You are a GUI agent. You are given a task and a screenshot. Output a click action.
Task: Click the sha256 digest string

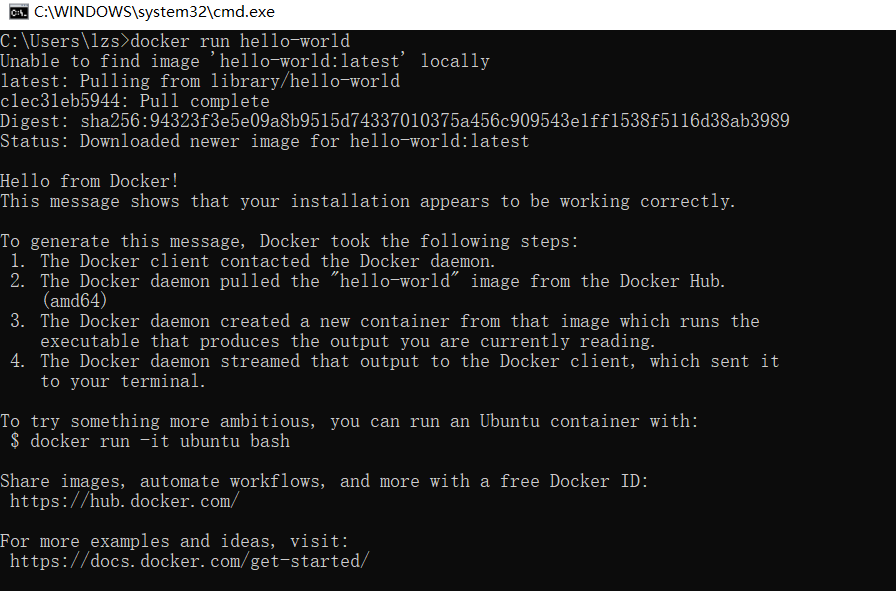(435, 121)
